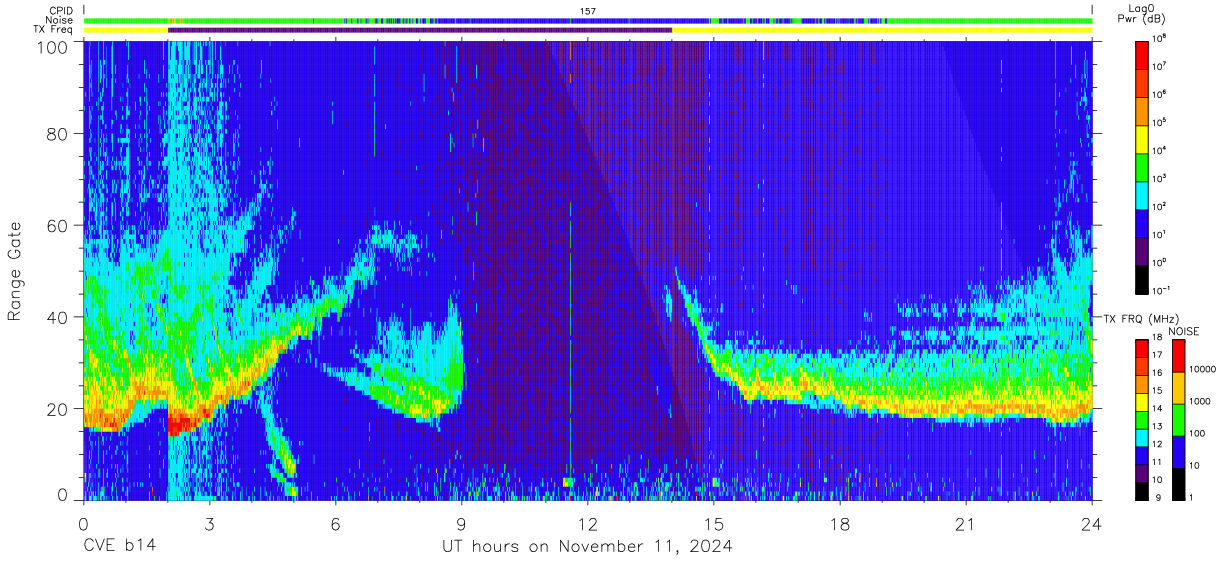Image resolution: width=1228 pixels, height=567 pixels.
Task: Click the UT hour tick label '9' on x-axis
Action: (461, 523)
